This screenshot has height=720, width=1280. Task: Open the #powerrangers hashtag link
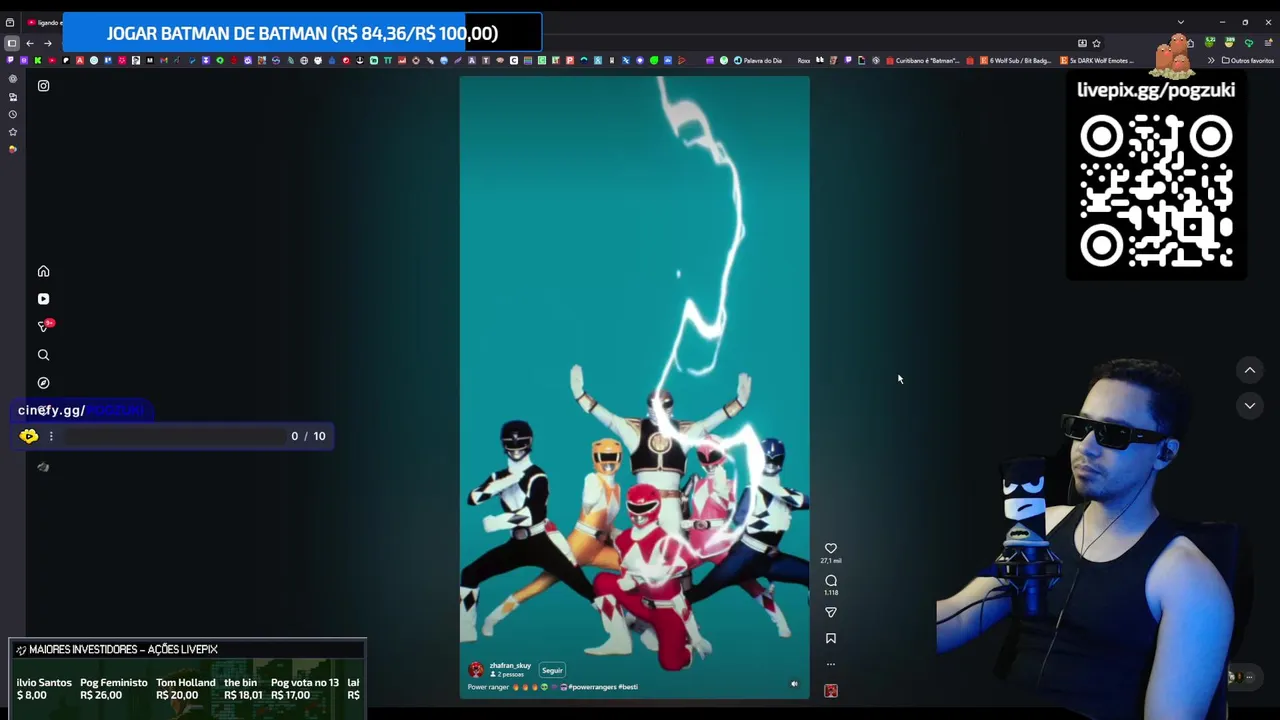[592, 687]
